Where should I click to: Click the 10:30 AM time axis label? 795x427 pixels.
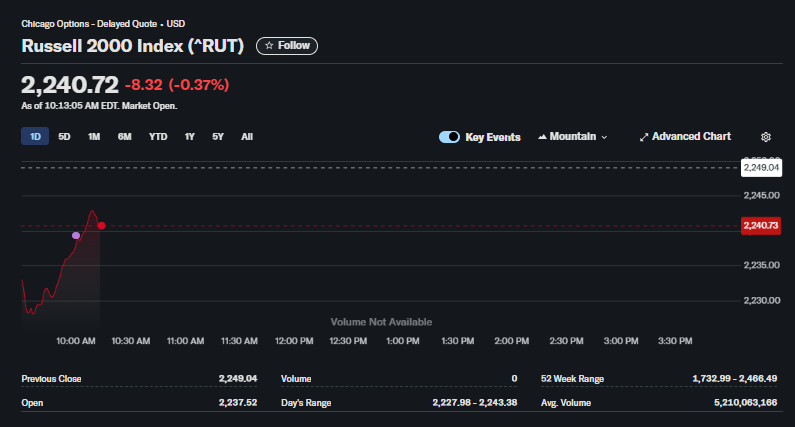[131, 341]
